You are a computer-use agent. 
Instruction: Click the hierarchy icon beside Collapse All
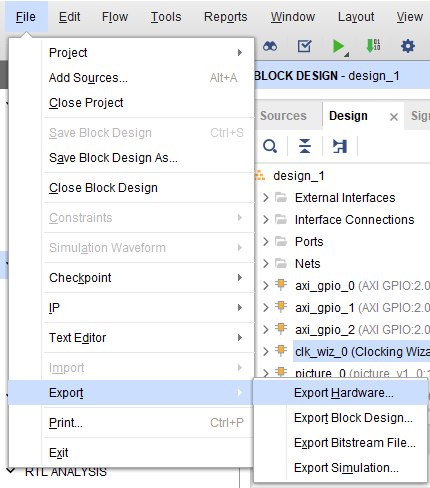(x=340, y=146)
